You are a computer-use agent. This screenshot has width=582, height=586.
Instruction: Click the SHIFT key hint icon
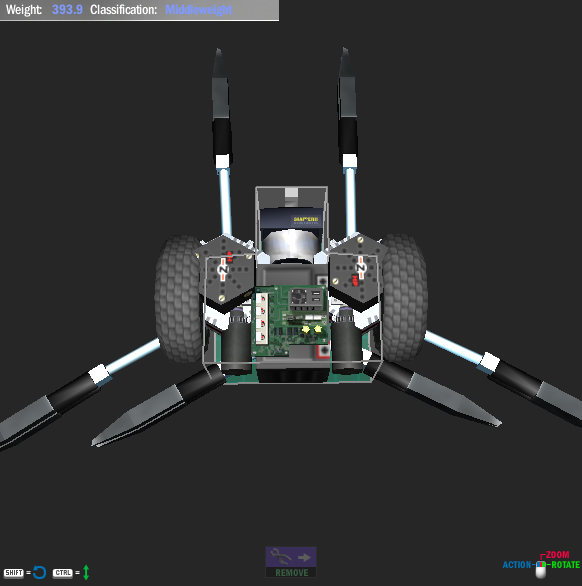[14, 573]
